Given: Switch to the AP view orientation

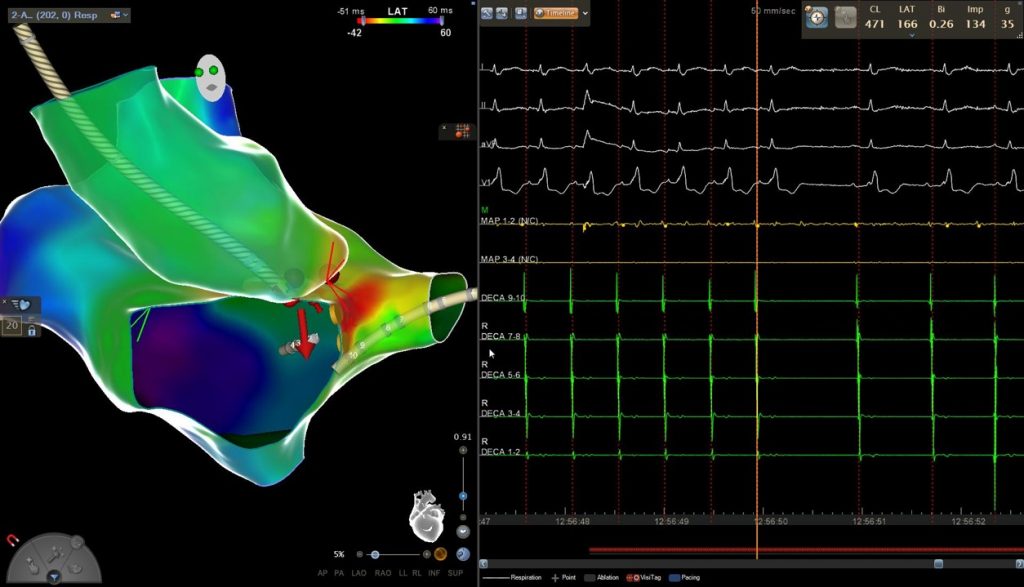Looking at the screenshot, I should [322, 573].
